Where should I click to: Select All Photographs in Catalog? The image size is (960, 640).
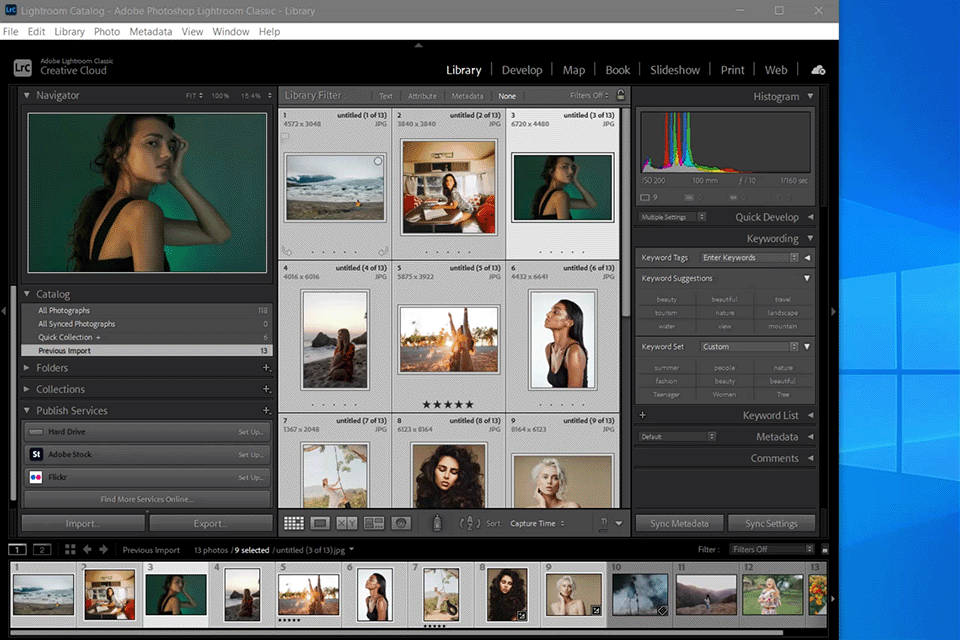[x=147, y=311]
